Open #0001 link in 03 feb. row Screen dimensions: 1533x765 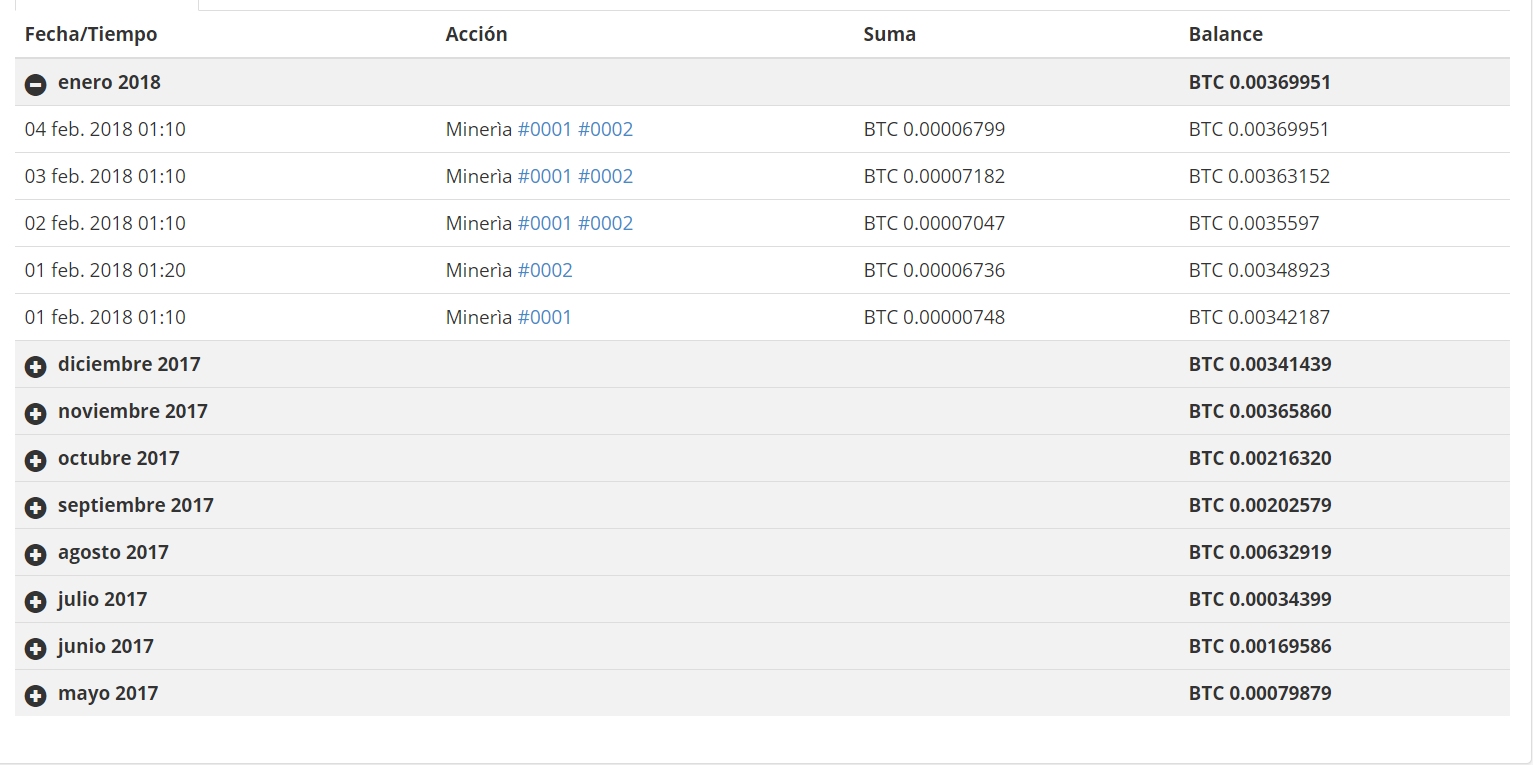(x=544, y=176)
